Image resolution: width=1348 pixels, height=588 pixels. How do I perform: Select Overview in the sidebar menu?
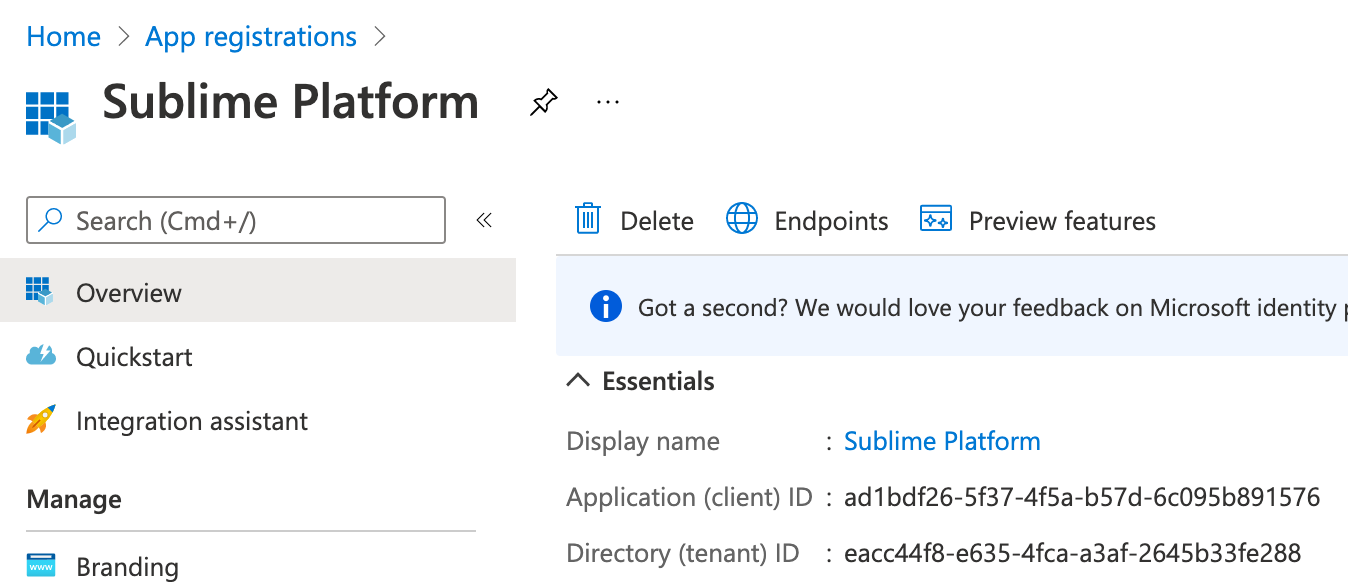129,293
